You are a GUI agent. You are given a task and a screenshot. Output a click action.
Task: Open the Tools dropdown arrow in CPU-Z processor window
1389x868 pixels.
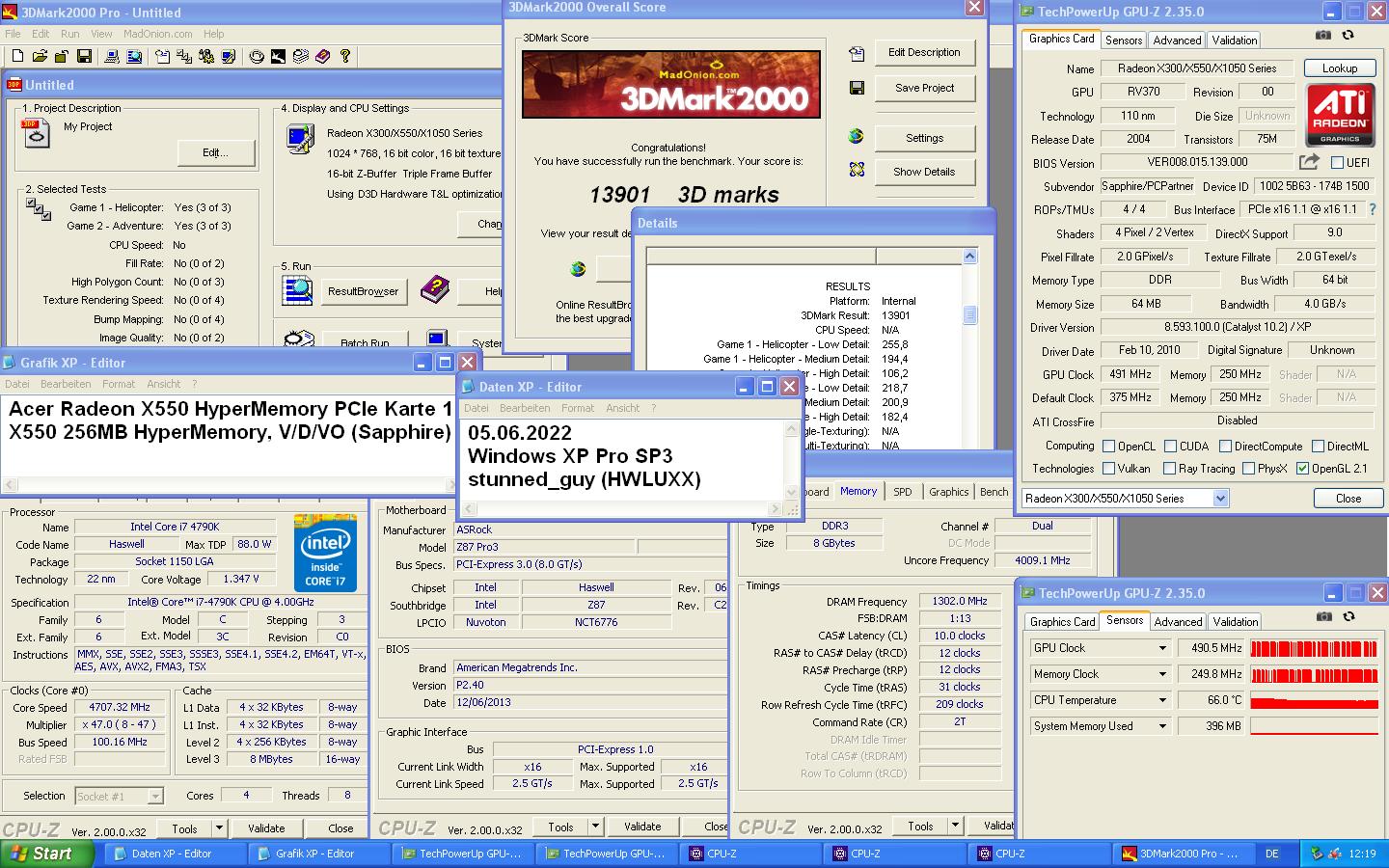(x=219, y=827)
